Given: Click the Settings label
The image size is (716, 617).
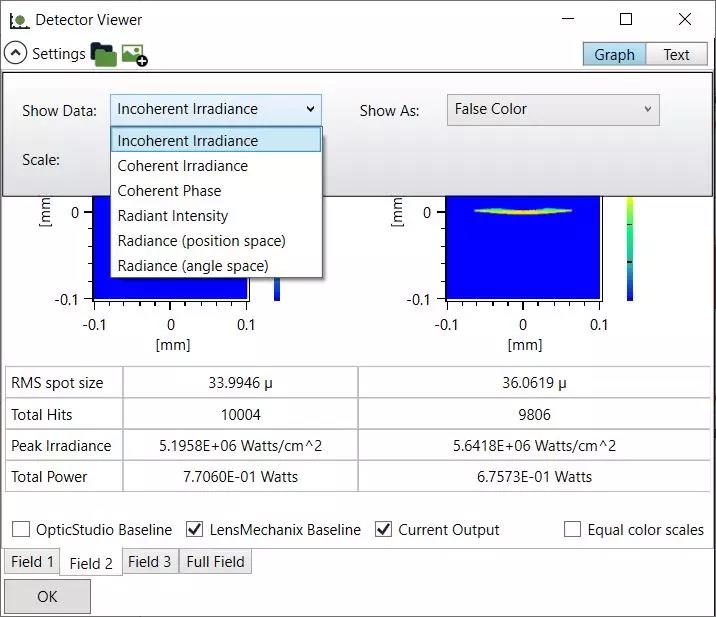Looking at the screenshot, I should (58, 53).
